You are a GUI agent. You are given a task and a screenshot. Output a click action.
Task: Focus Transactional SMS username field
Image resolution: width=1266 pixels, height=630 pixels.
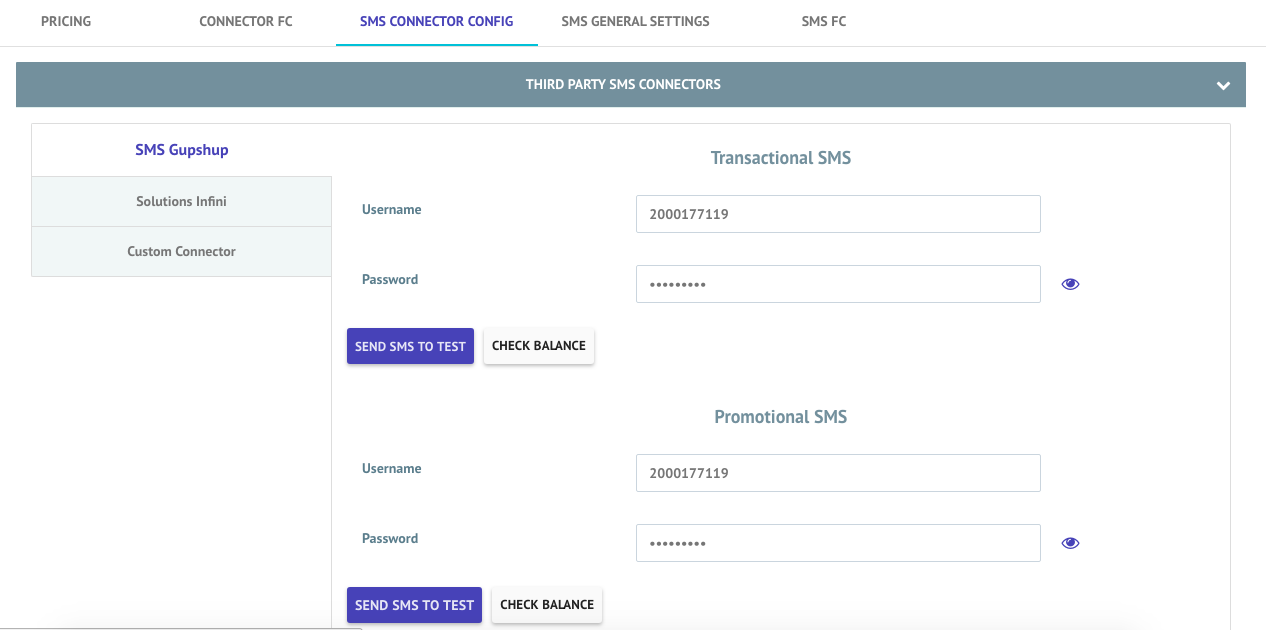pyautogui.click(x=838, y=214)
